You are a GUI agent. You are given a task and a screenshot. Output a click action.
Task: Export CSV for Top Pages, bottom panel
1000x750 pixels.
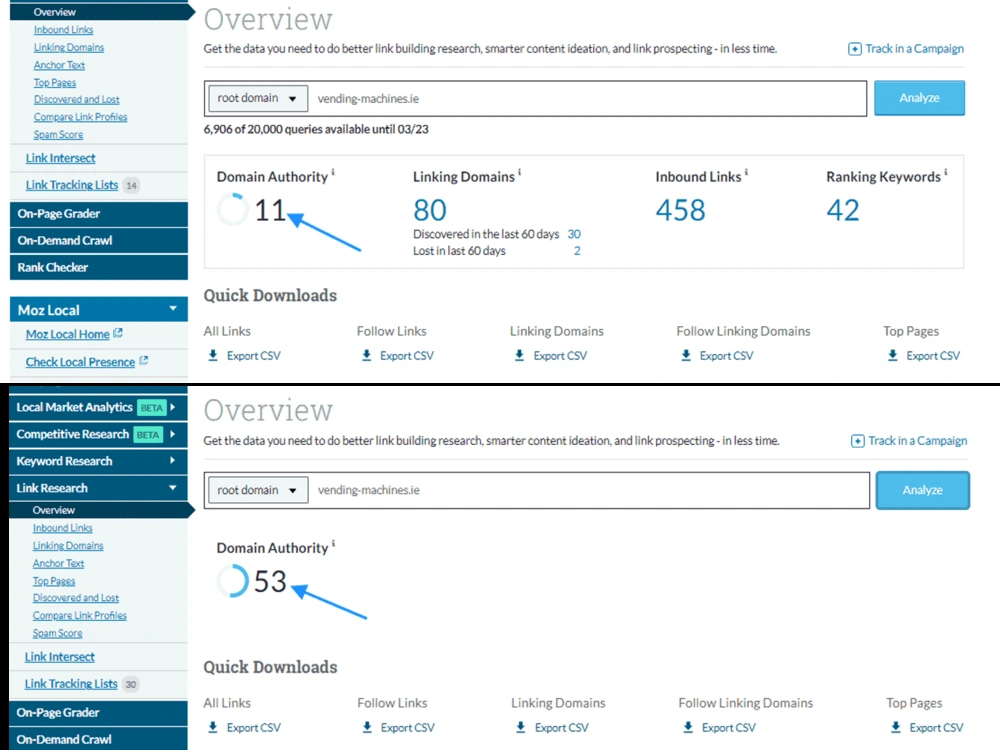(x=936, y=728)
